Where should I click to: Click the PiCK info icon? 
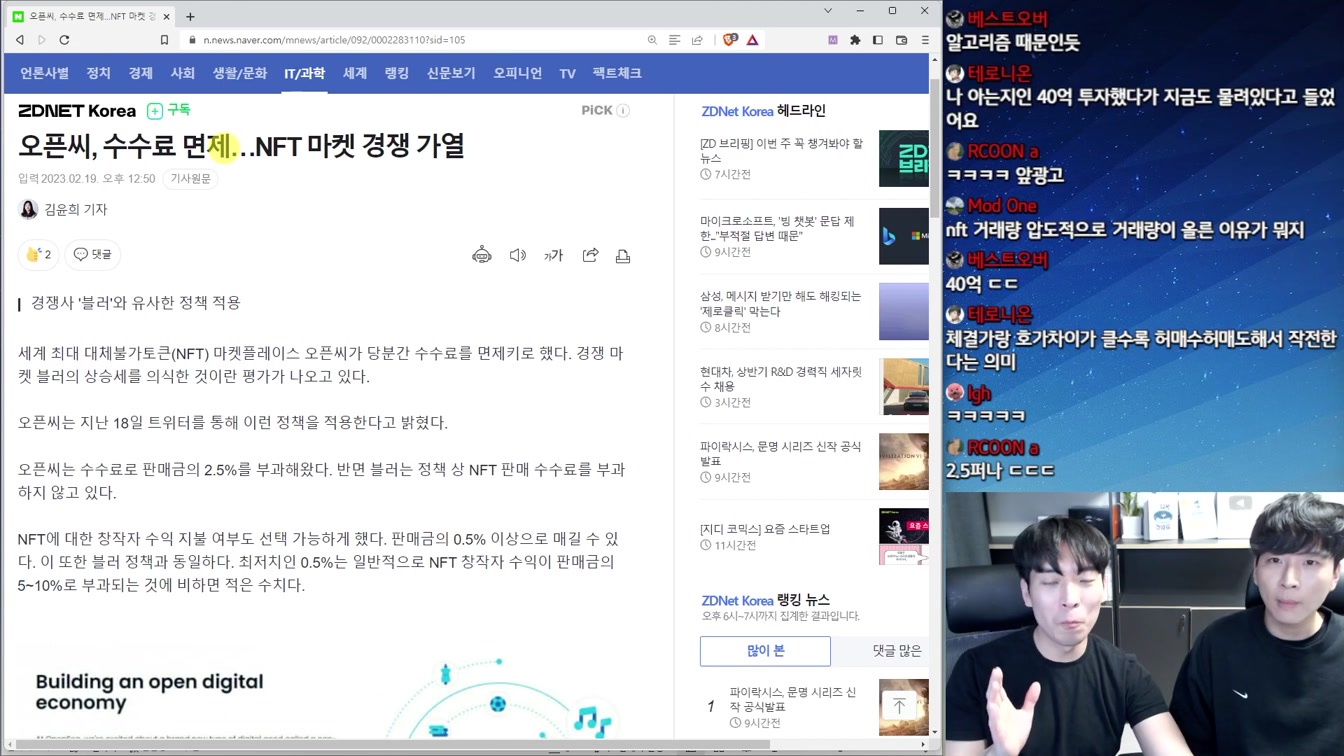[x=623, y=110]
